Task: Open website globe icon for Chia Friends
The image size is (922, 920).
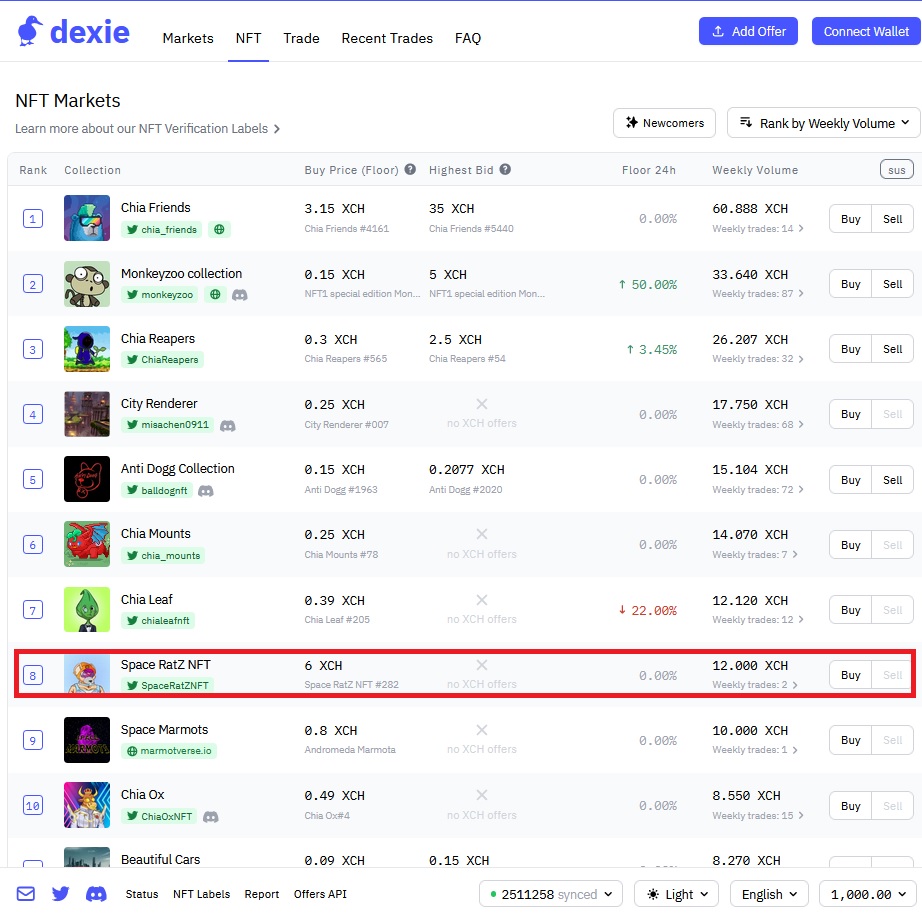Action: tap(219, 229)
